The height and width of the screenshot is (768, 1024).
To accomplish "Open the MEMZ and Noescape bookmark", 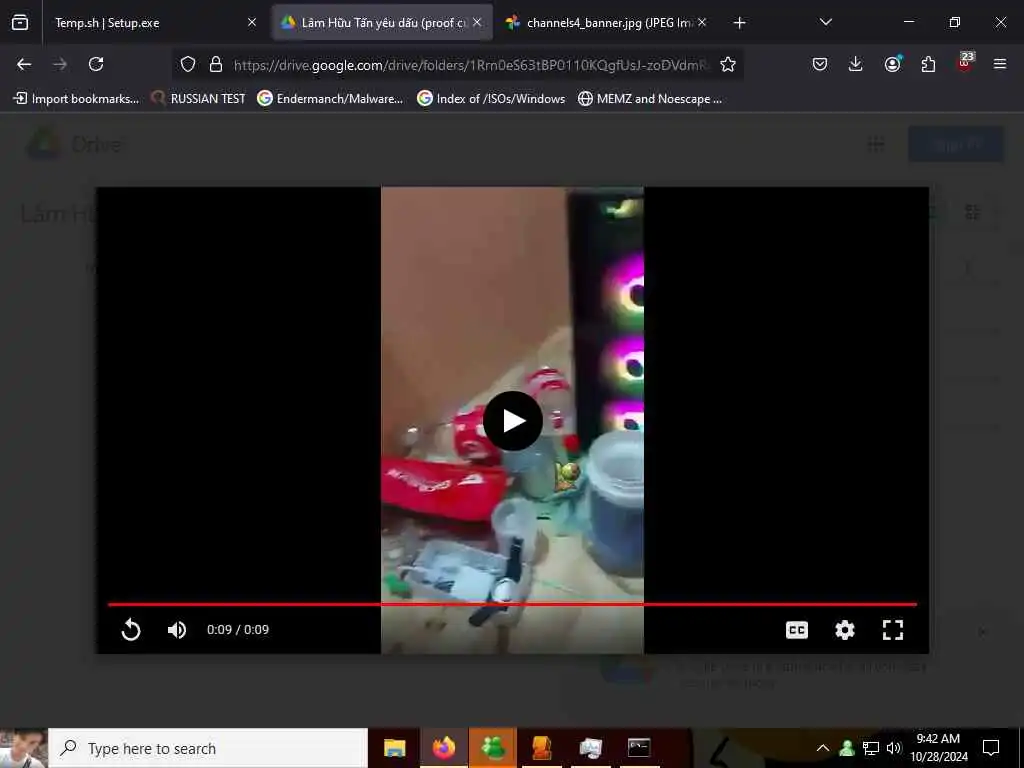I will tap(650, 99).
